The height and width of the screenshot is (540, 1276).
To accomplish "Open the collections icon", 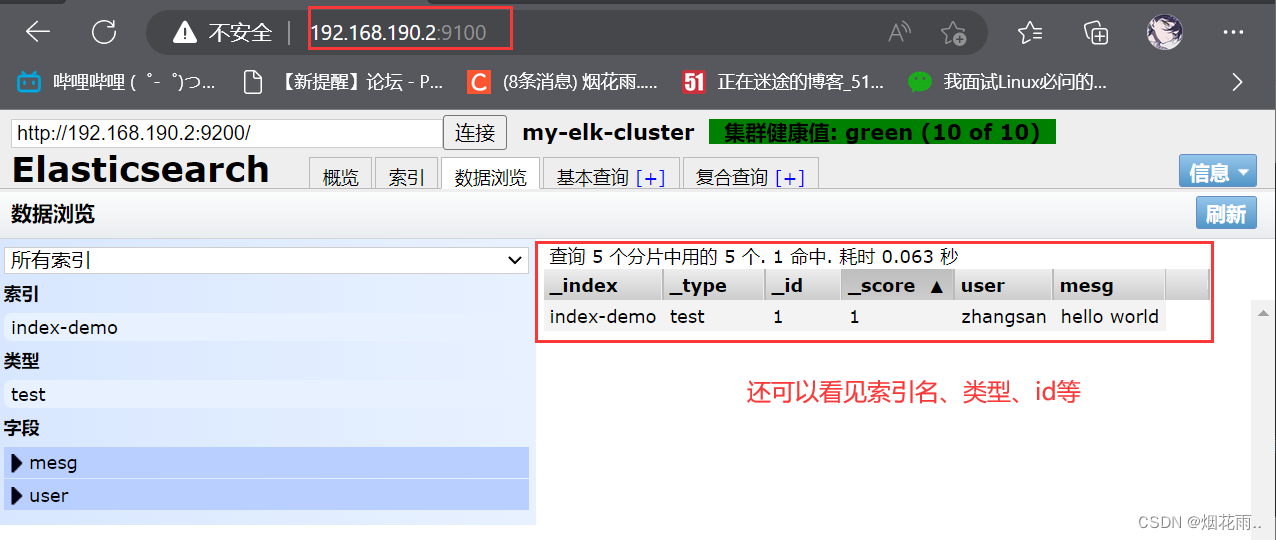I will tap(1097, 32).
